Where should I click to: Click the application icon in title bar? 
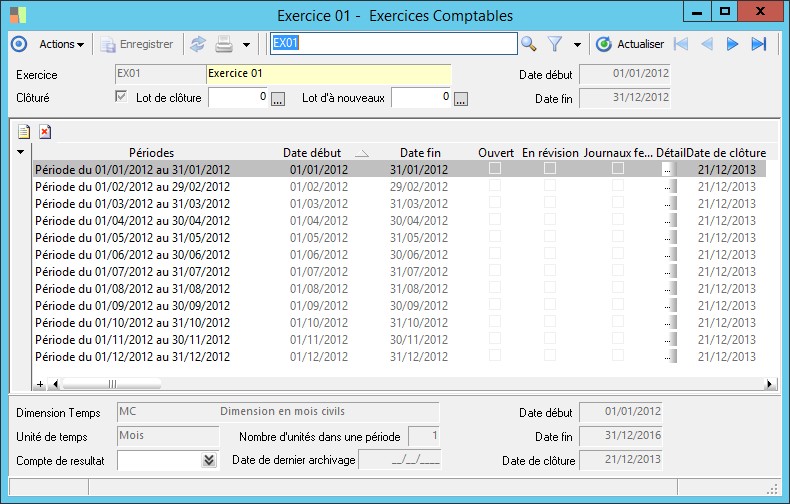click(18, 15)
